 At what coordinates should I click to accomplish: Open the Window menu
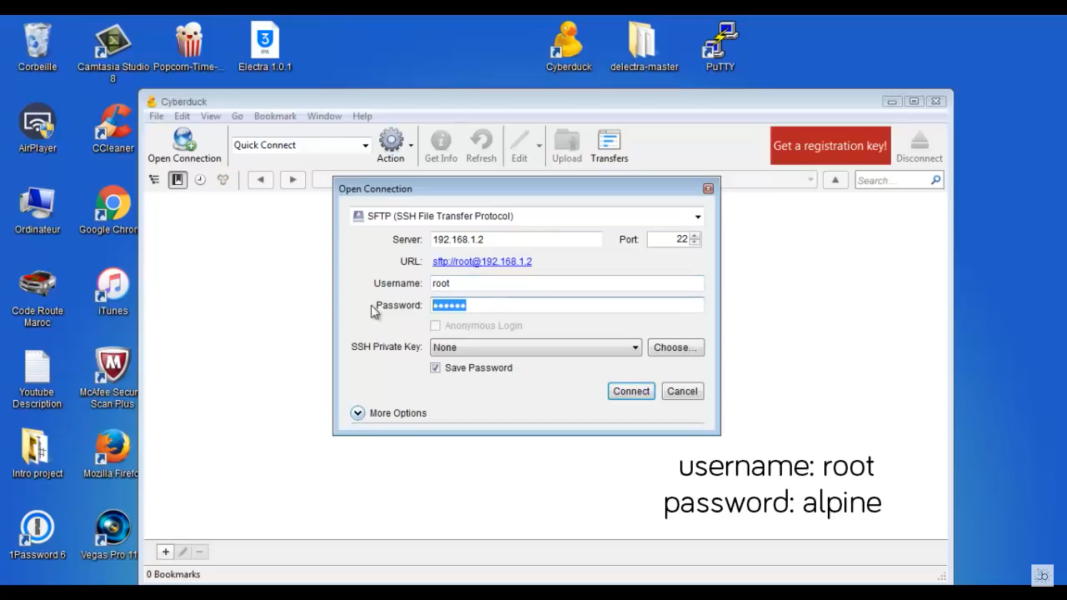[x=324, y=116]
